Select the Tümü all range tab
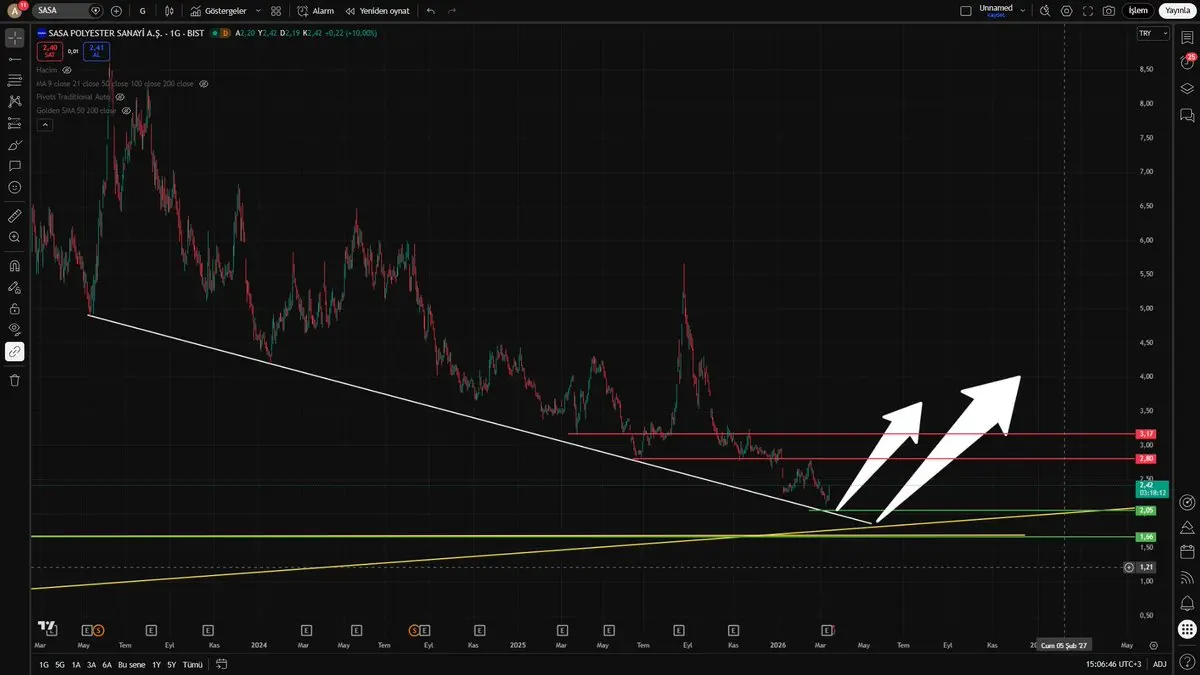 pyautogui.click(x=193, y=664)
